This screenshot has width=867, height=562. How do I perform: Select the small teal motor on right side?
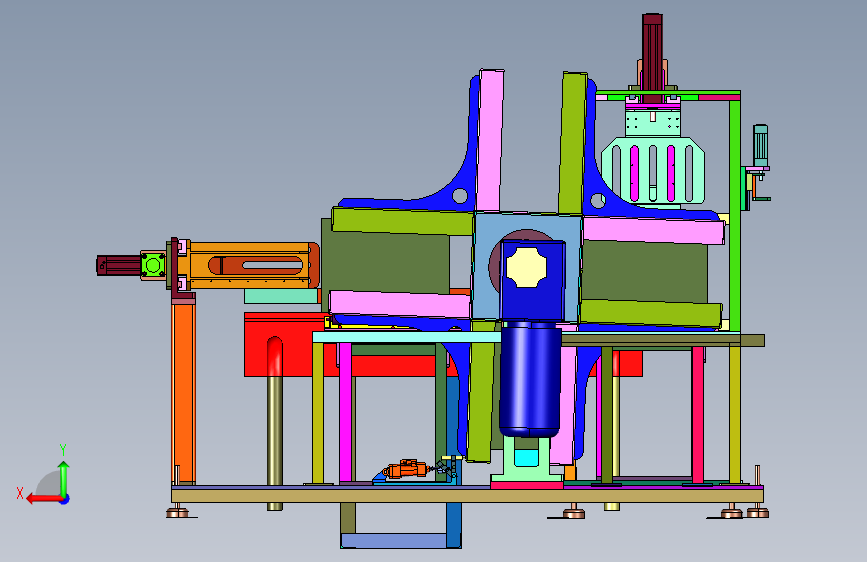click(760, 145)
